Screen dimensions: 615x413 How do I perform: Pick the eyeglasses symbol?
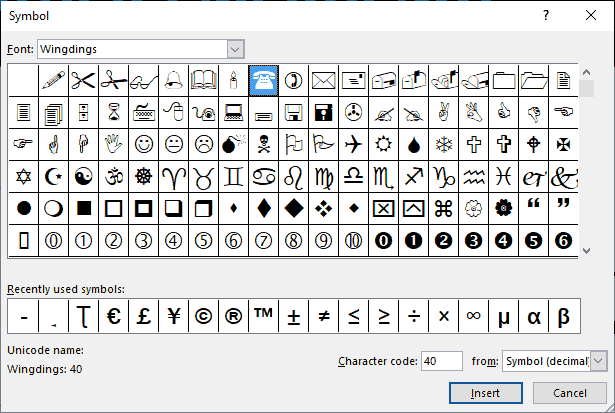144,80
